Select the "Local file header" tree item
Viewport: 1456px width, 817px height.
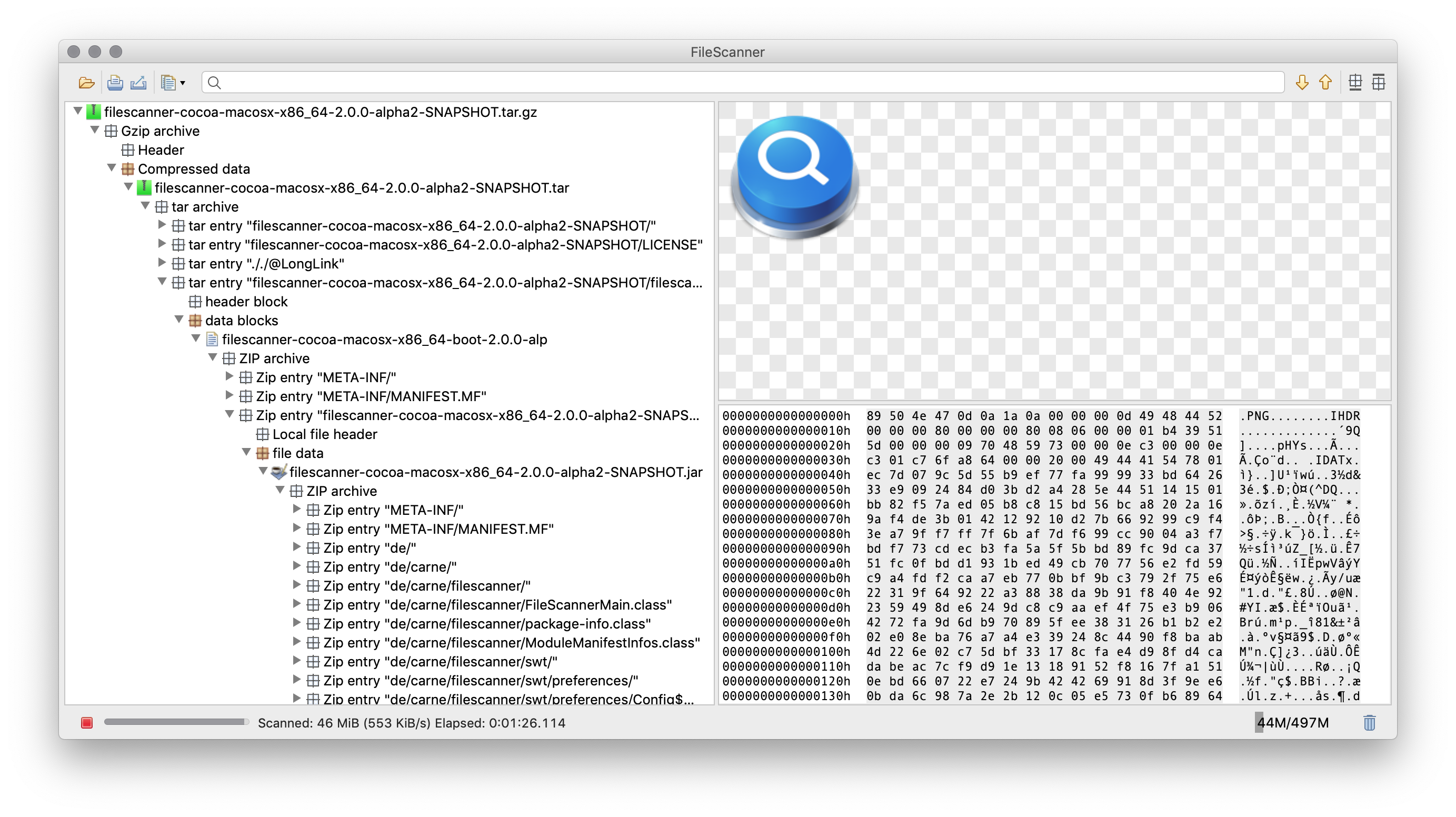click(x=324, y=434)
